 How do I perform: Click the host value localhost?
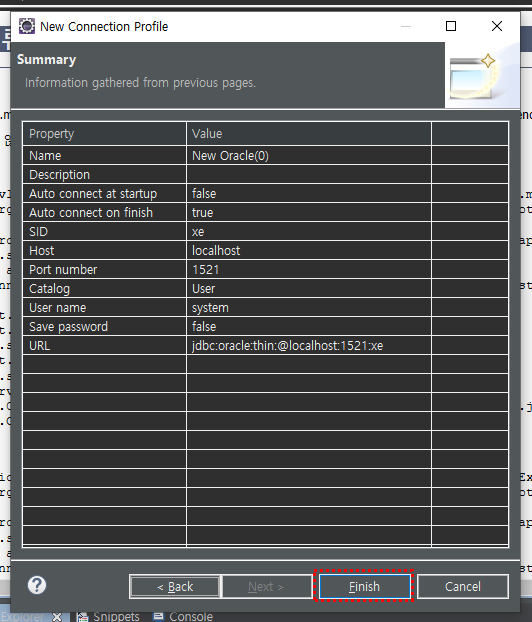click(216, 251)
